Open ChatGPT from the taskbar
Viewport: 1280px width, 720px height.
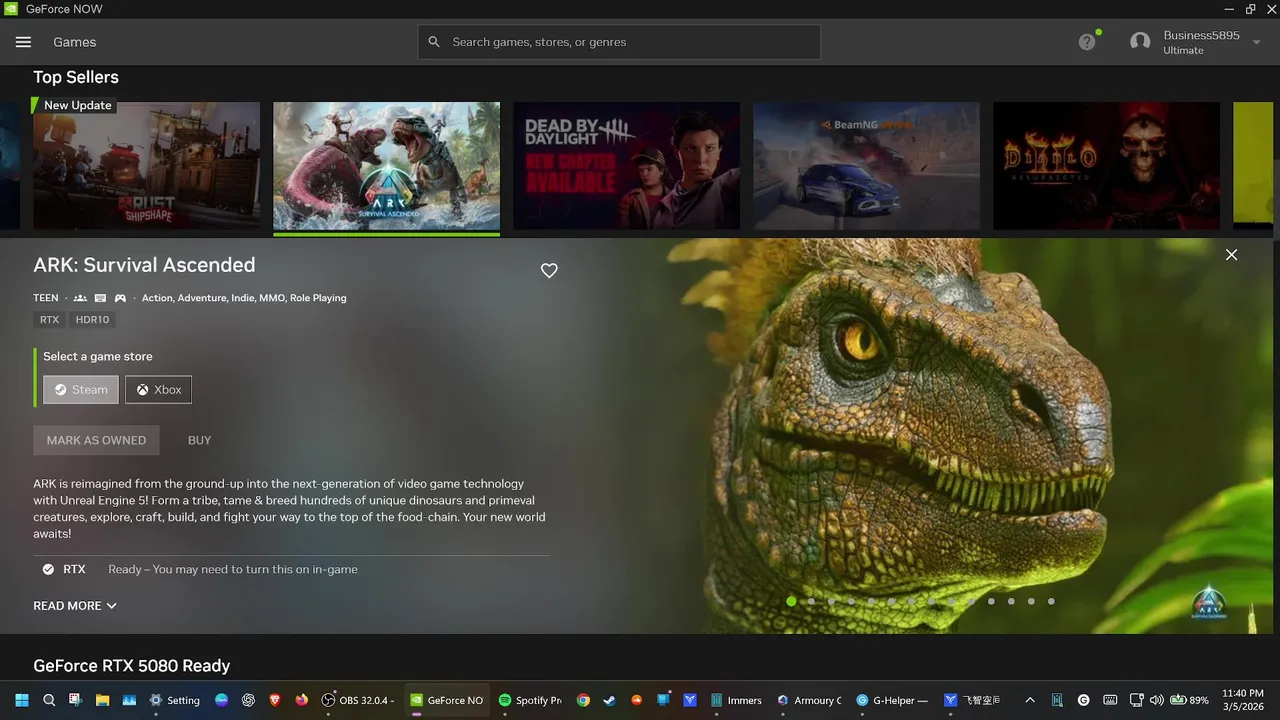(x=248, y=700)
